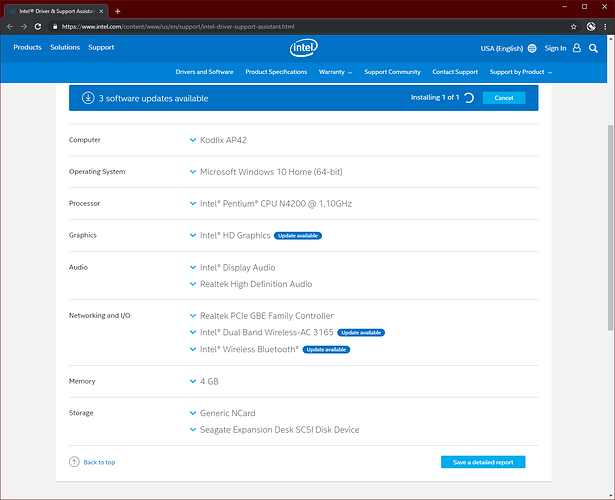Click the site search magnifier icon
Screen dimensions: 615x500
(596, 48)
